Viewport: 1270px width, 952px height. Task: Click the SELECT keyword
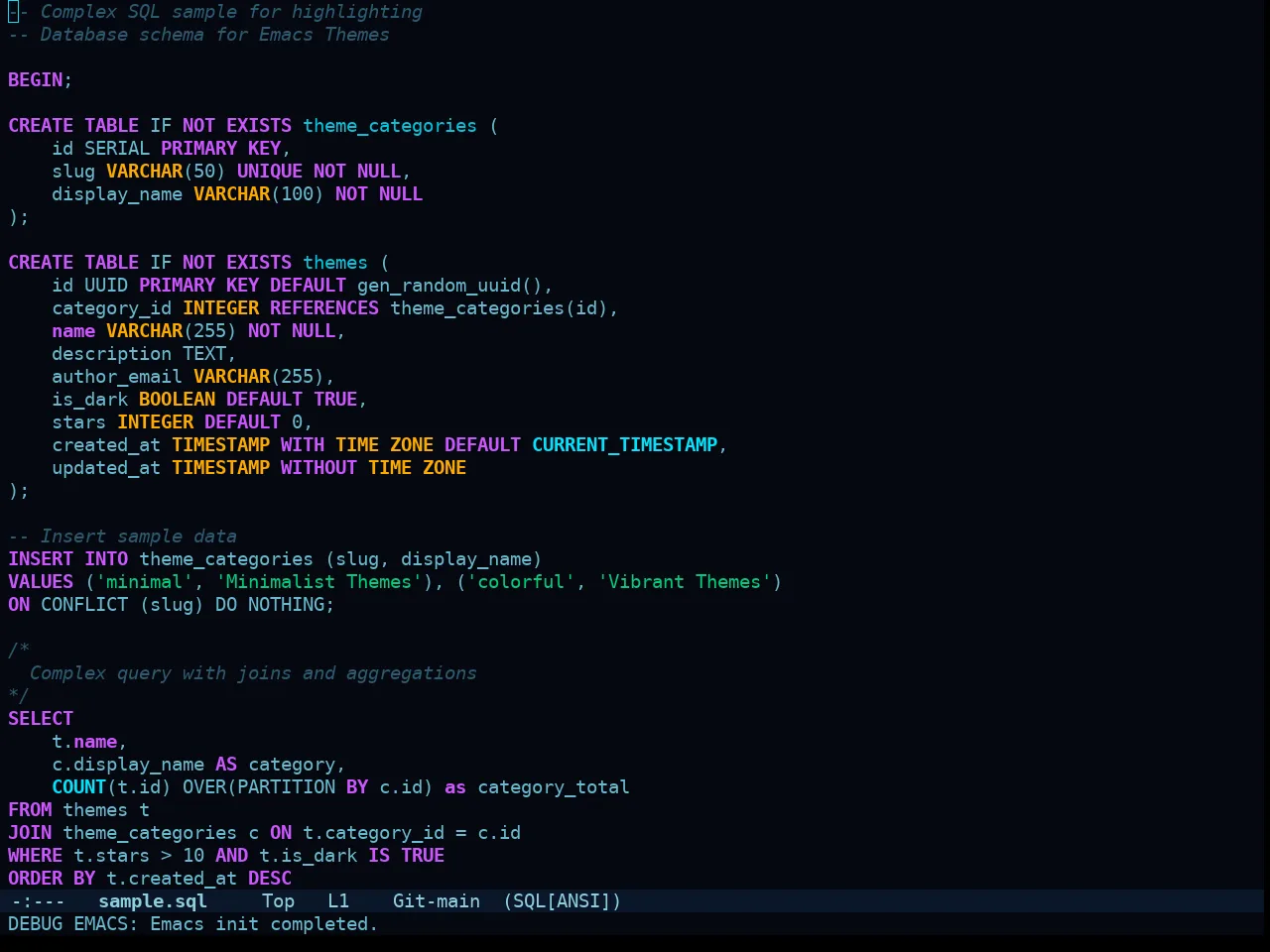pos(41,719)
